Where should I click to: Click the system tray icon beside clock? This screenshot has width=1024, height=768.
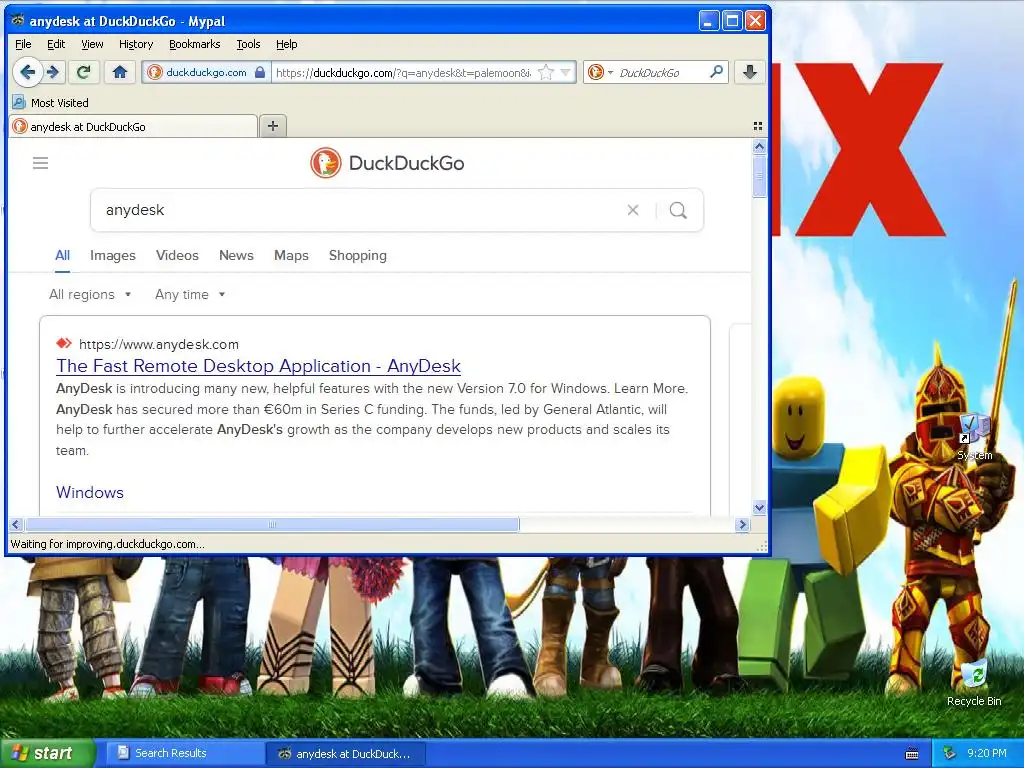point(950,753)
